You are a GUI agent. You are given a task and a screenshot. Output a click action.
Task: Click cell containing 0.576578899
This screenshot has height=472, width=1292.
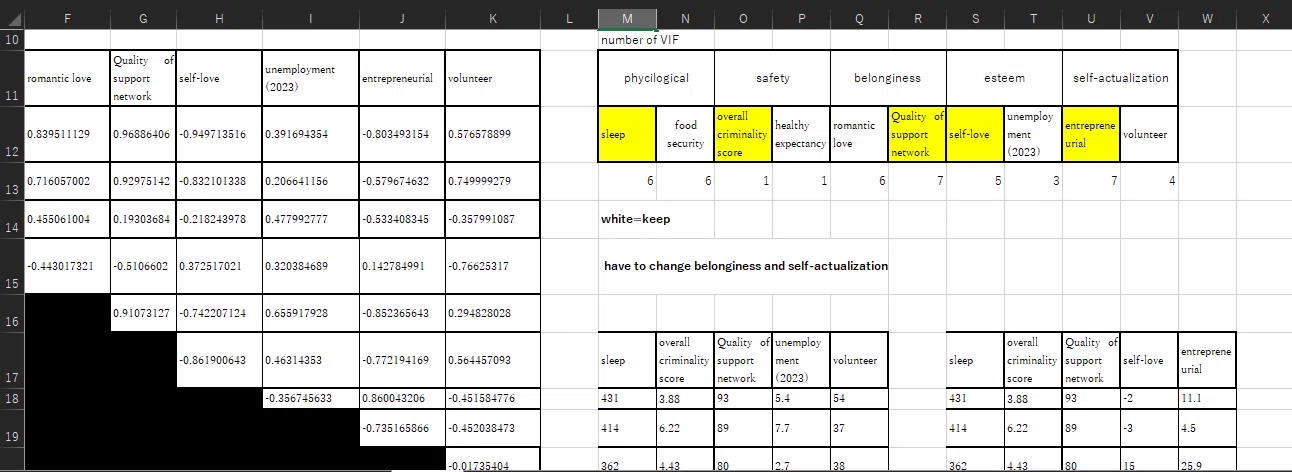click(x=492, y=134)
